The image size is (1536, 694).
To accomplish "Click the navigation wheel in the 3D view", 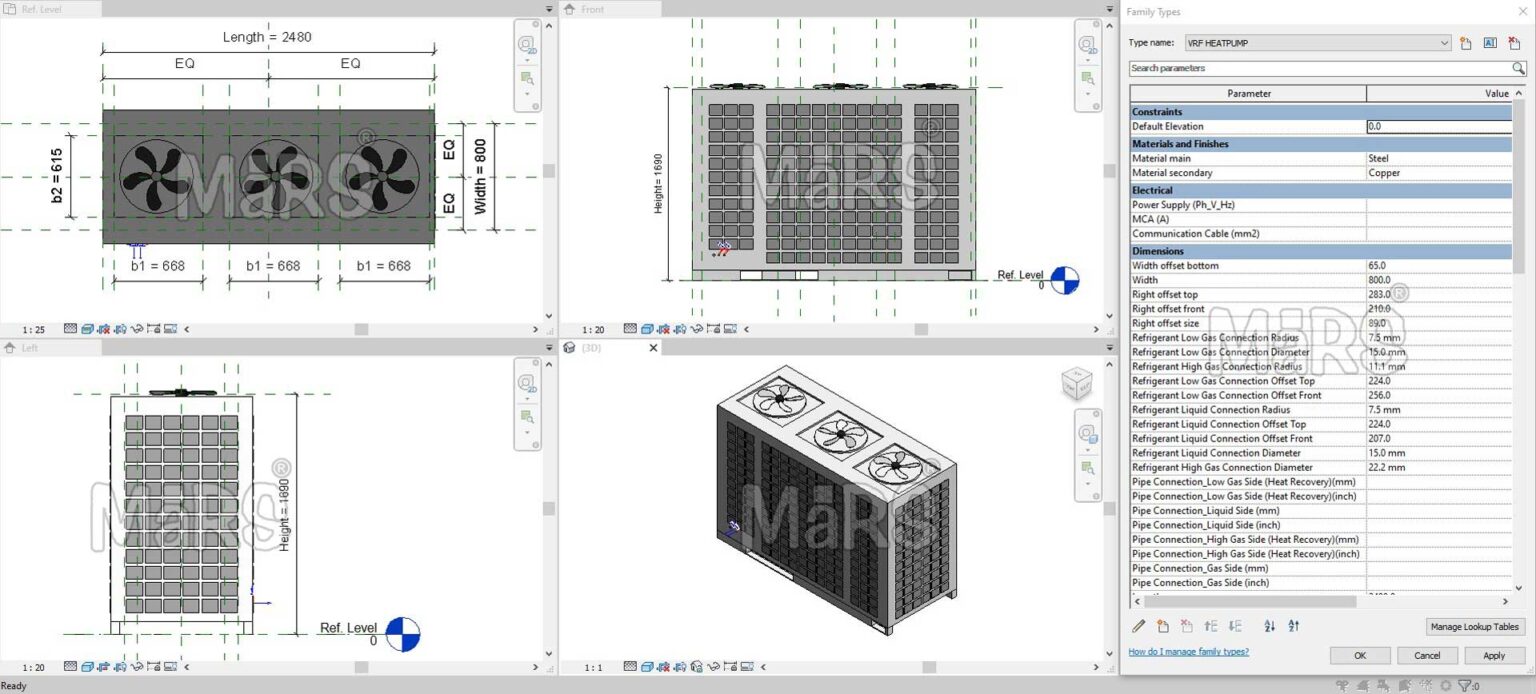I will coord(1086,433).
